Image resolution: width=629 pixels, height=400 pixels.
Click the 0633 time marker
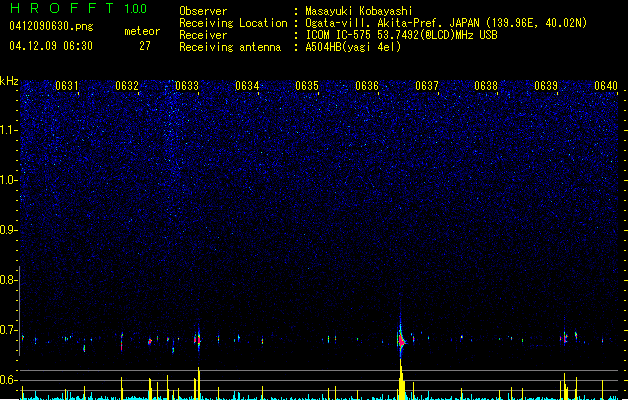point(187,86)
